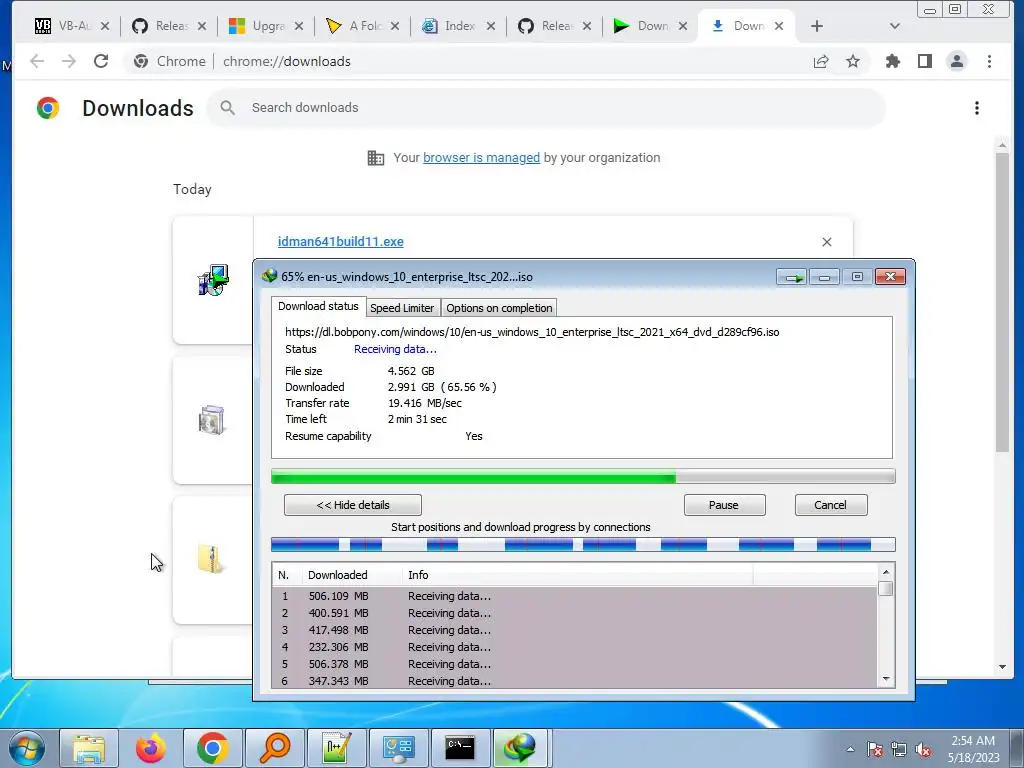Click the browser forward arrow
The height and width of the screenshot is (768, 1024).
coord(69,61)
